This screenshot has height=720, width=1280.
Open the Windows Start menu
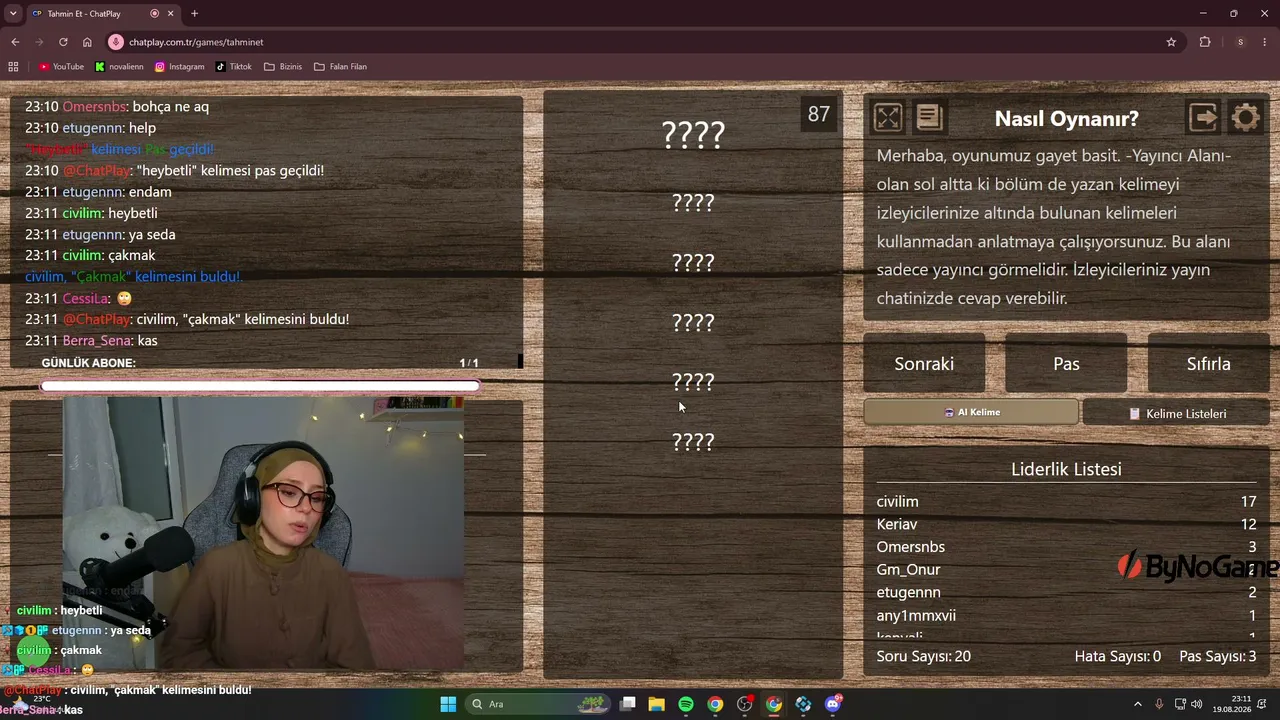(x=448, y=704)
